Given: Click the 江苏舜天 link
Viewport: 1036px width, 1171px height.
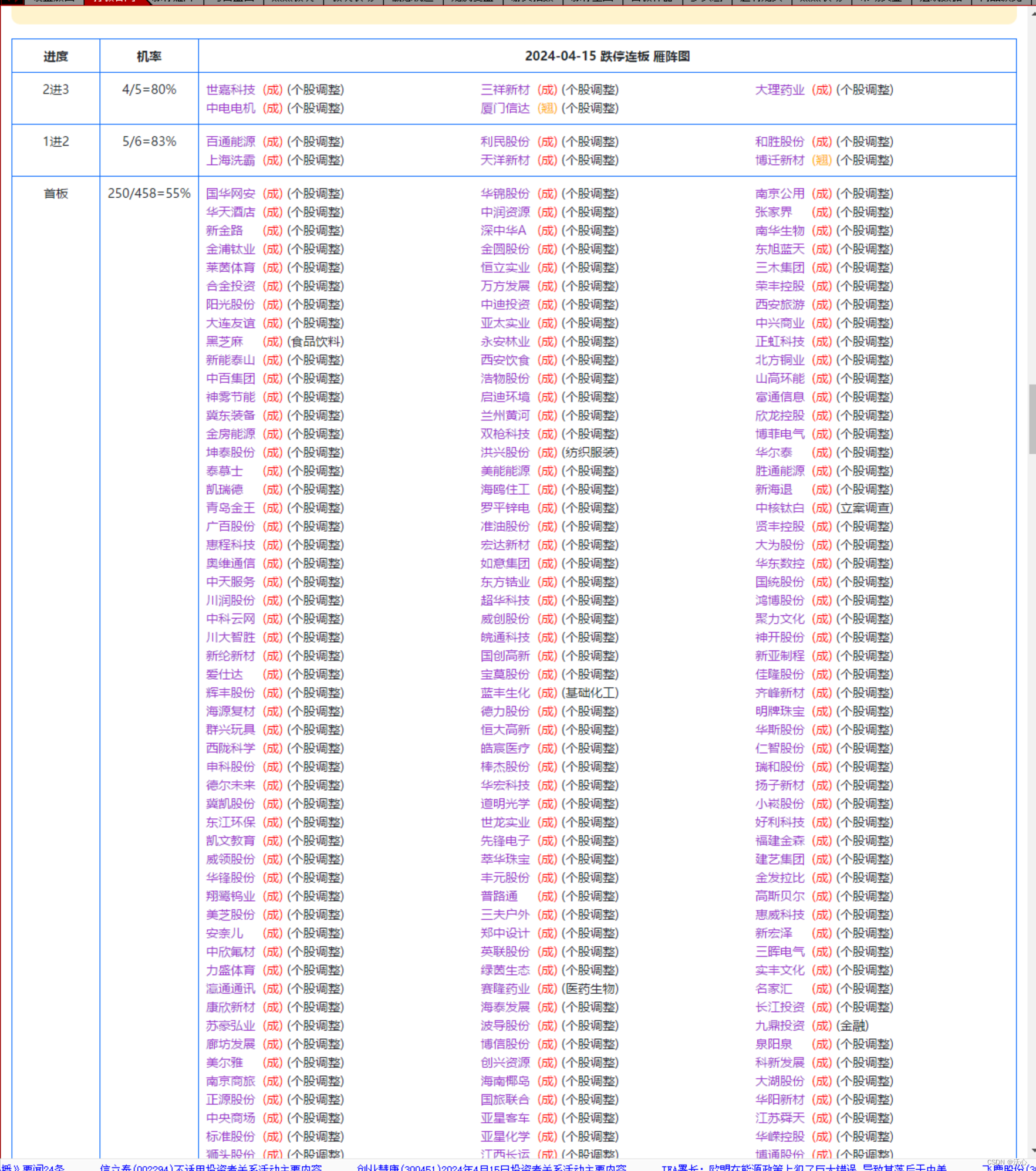Looking at the screenshot, I should (780, 1118).
